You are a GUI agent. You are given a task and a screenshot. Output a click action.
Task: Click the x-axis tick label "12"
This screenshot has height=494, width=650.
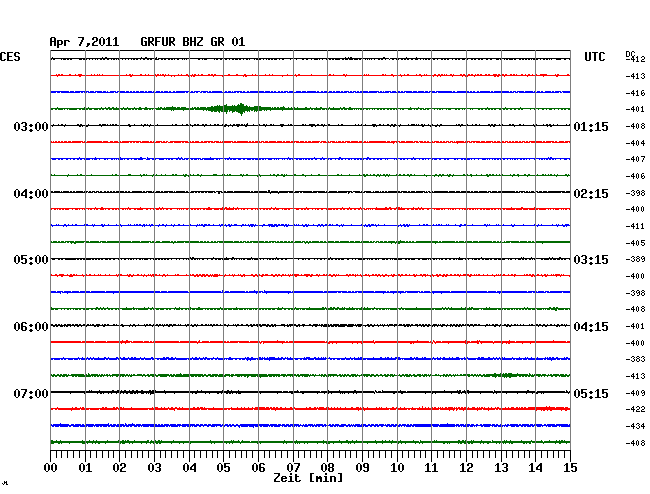tap(466, 468)
